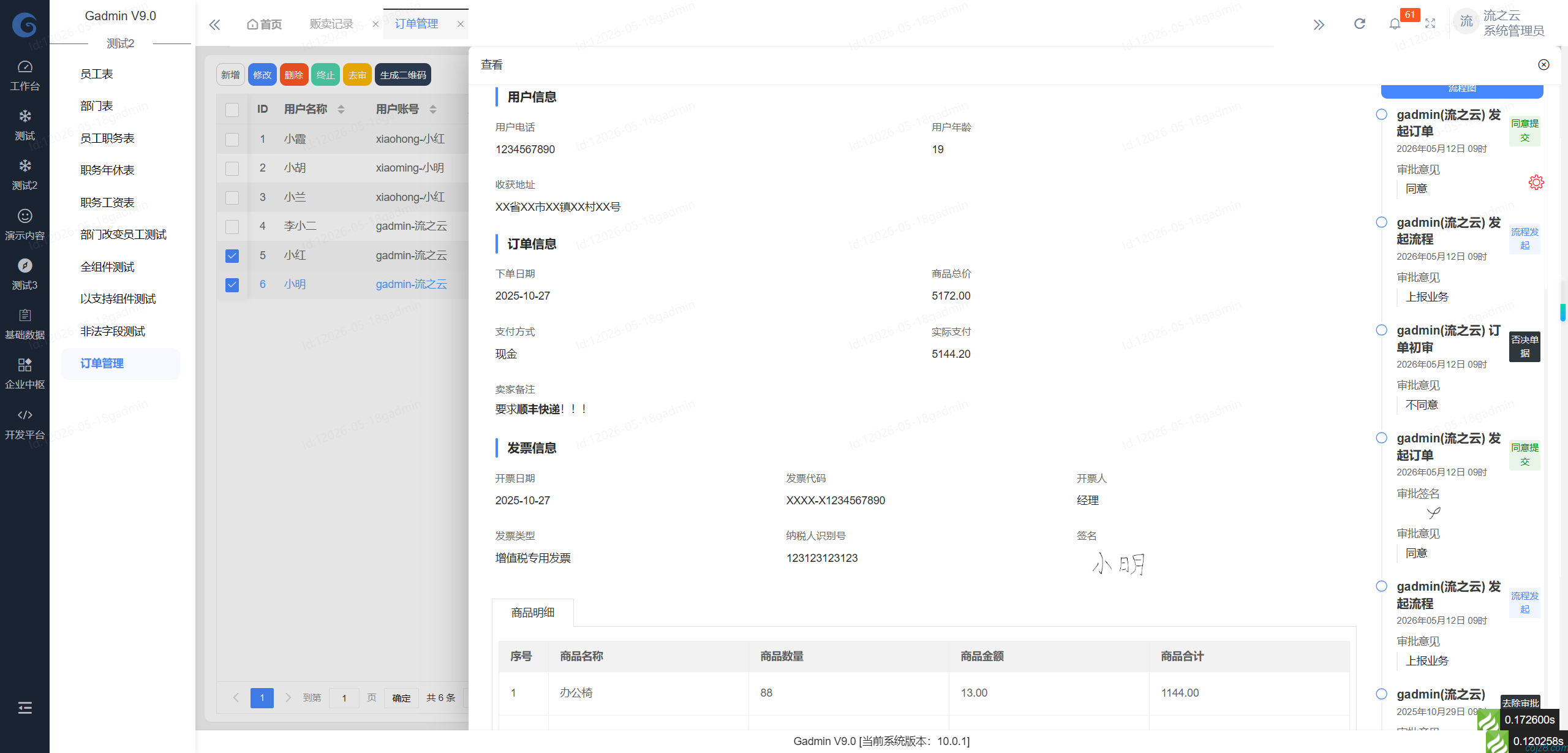The width and height of the screenshot is (1568, 753).
Task: Open the 基础数据 clipboard icon
Action: click(x=24, y=315)
